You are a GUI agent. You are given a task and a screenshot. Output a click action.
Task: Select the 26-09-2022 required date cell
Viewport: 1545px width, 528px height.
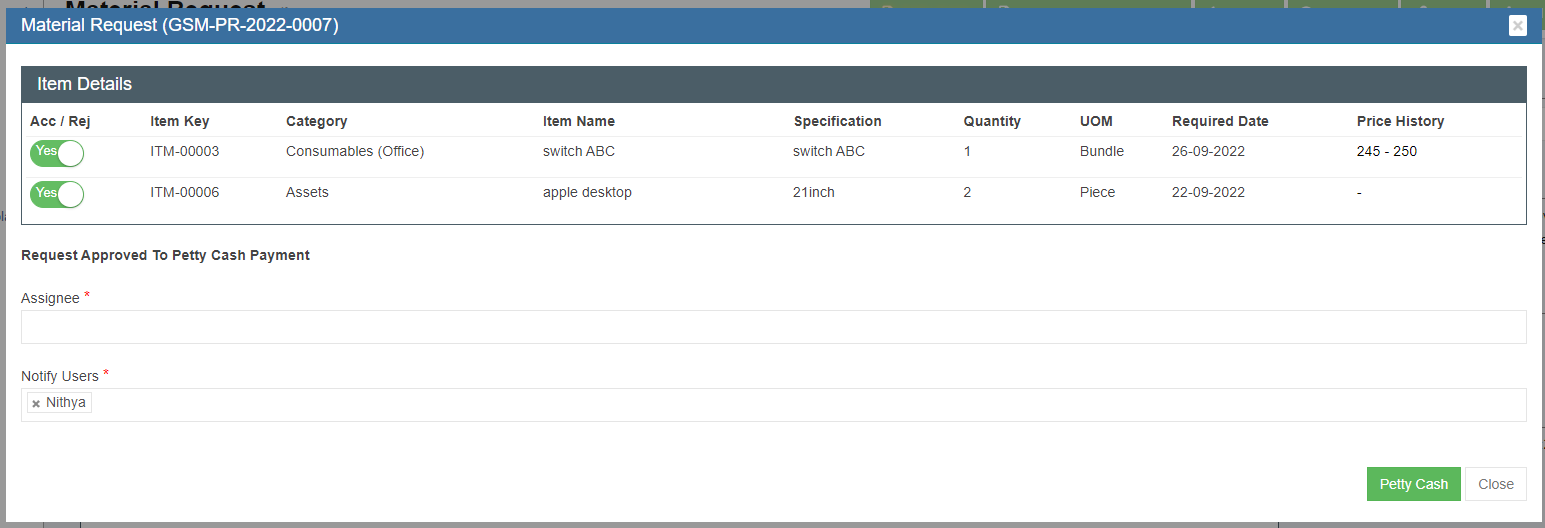[x=1208, y=152]
